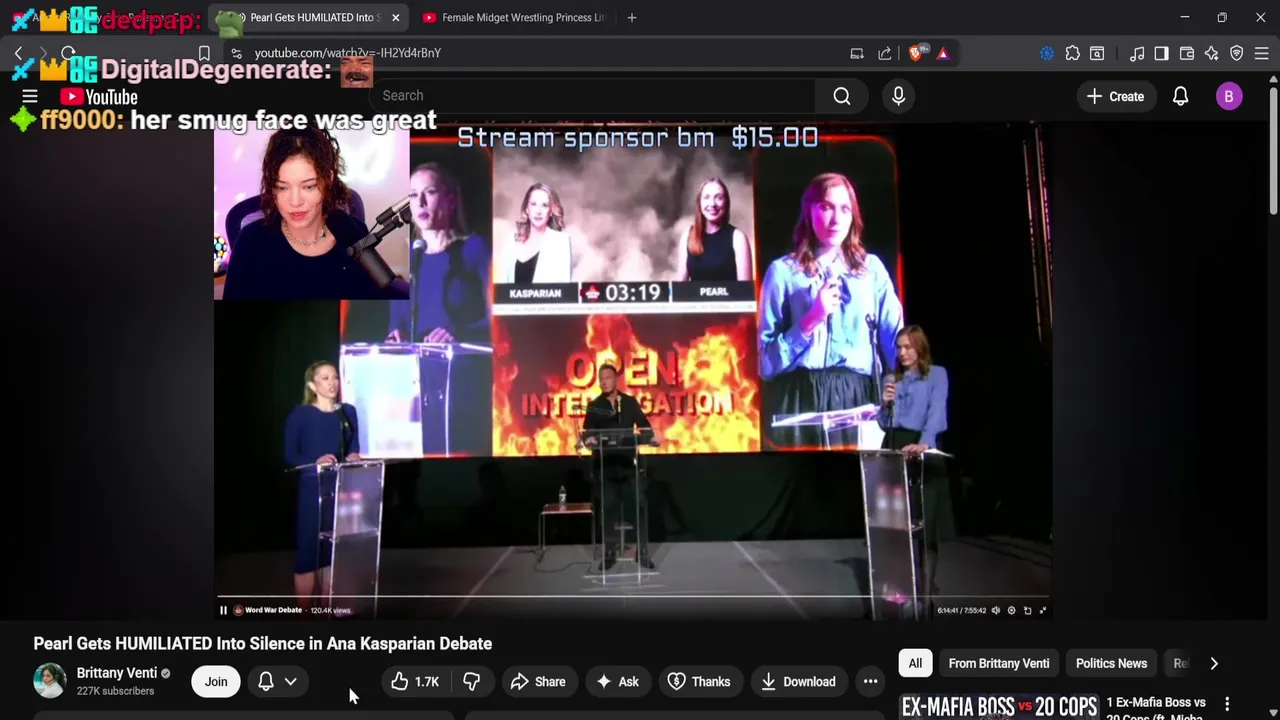Open the YouTube guide hamburger menu

point(30,96)
